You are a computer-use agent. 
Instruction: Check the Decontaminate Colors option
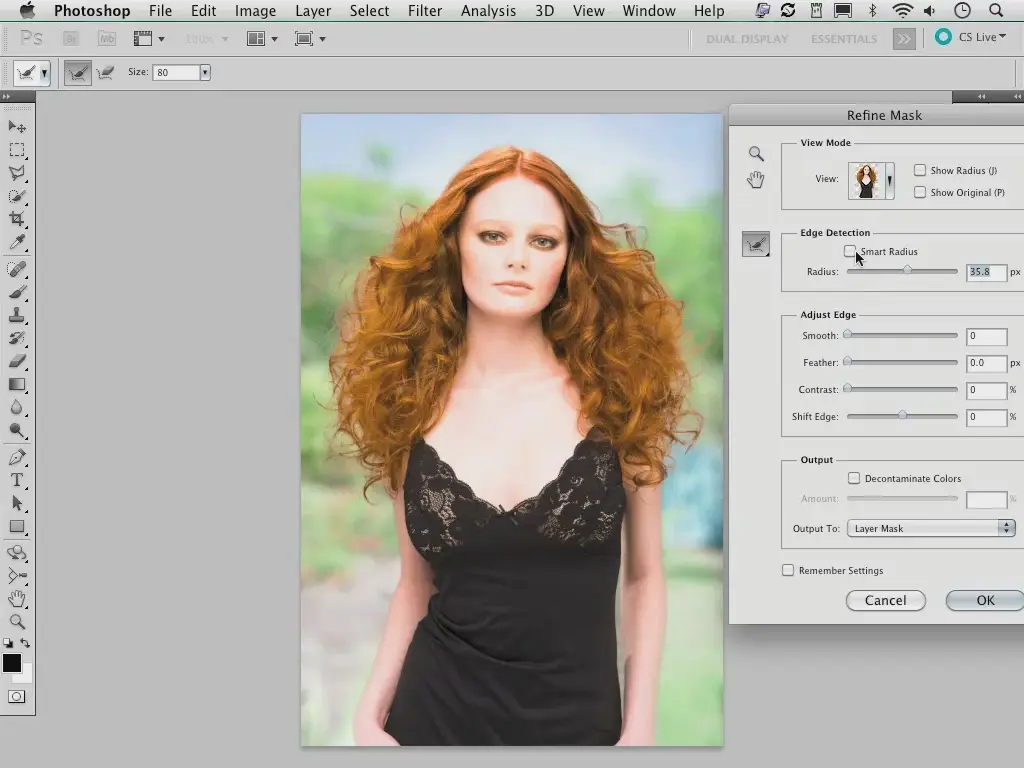coord(854,479)
